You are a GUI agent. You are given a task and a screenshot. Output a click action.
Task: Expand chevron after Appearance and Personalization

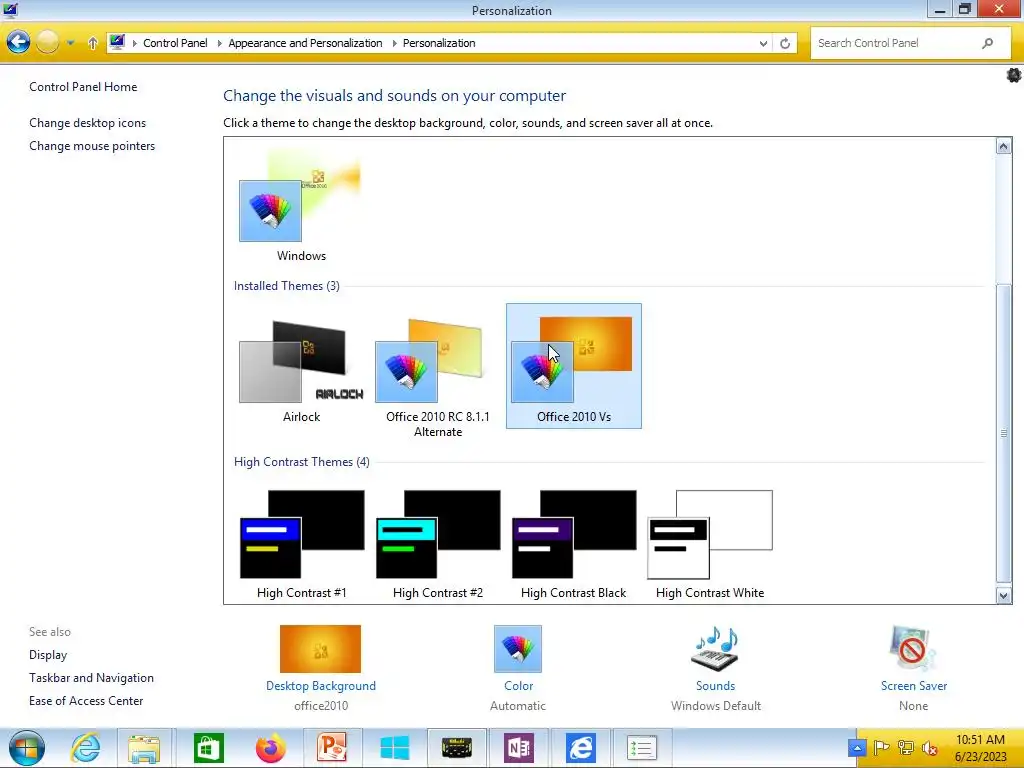(394, 43)
